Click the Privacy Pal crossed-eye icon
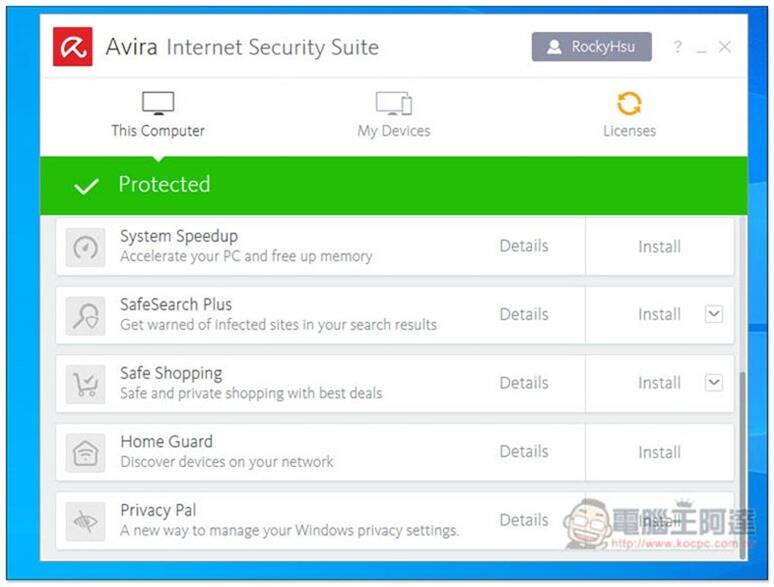The height and width of the screenshot is (587, 774). point(85,521)
